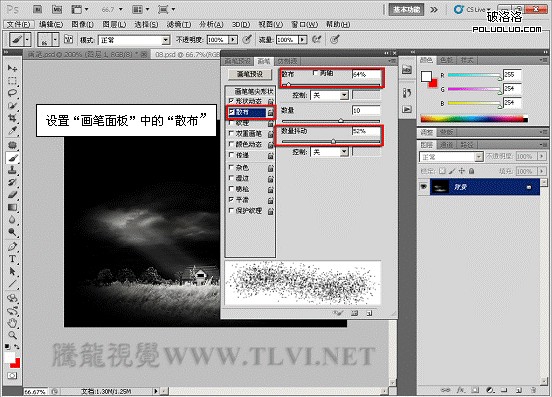Open the 图像(I) menu

(82, 24)
